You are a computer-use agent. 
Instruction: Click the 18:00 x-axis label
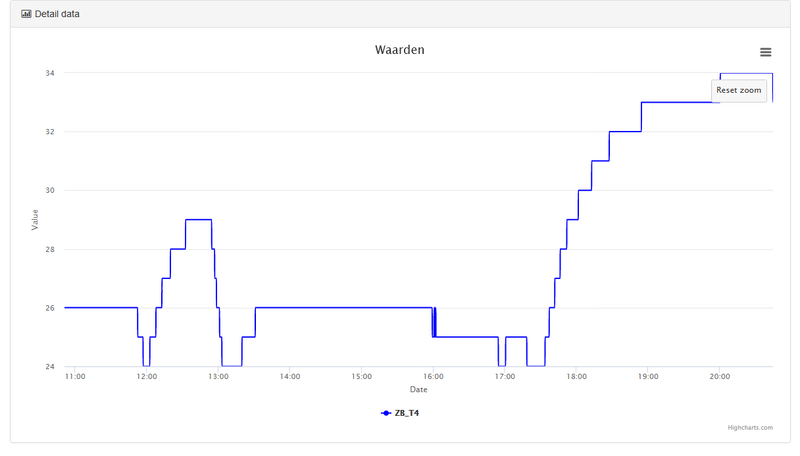(576, 377)
